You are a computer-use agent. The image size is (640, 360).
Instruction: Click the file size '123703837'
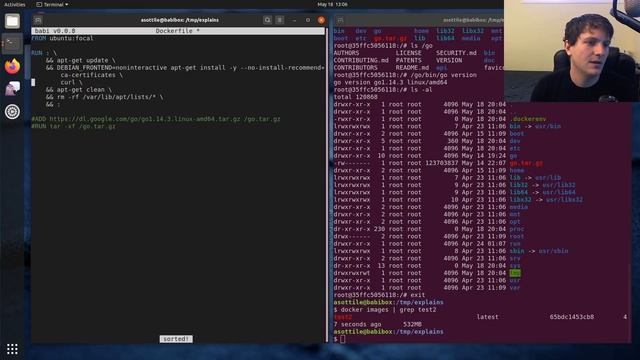coord(442,163)
